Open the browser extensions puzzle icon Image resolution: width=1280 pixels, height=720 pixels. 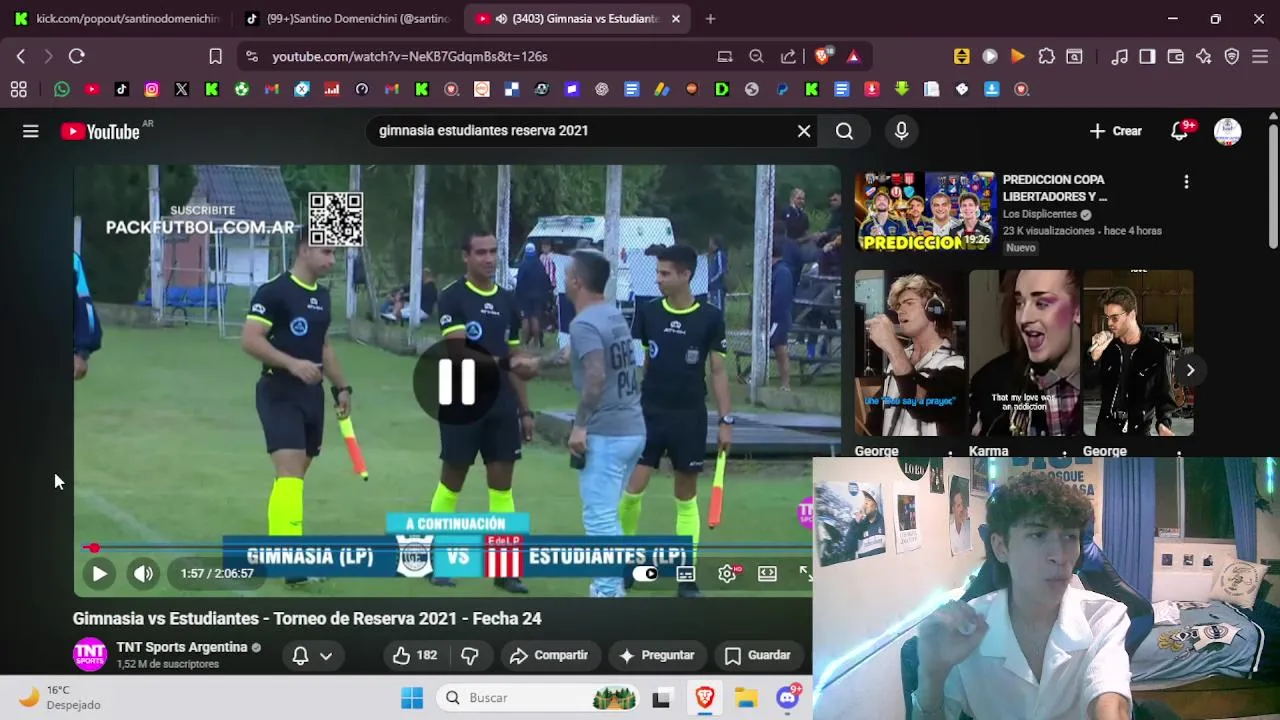click(1046, 56)
